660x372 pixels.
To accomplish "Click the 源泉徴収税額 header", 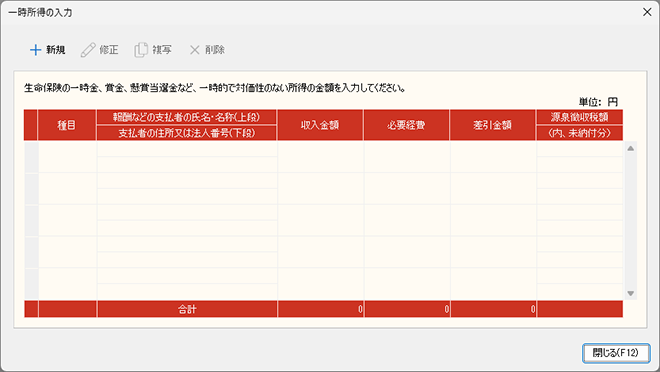I will [580, 117].
